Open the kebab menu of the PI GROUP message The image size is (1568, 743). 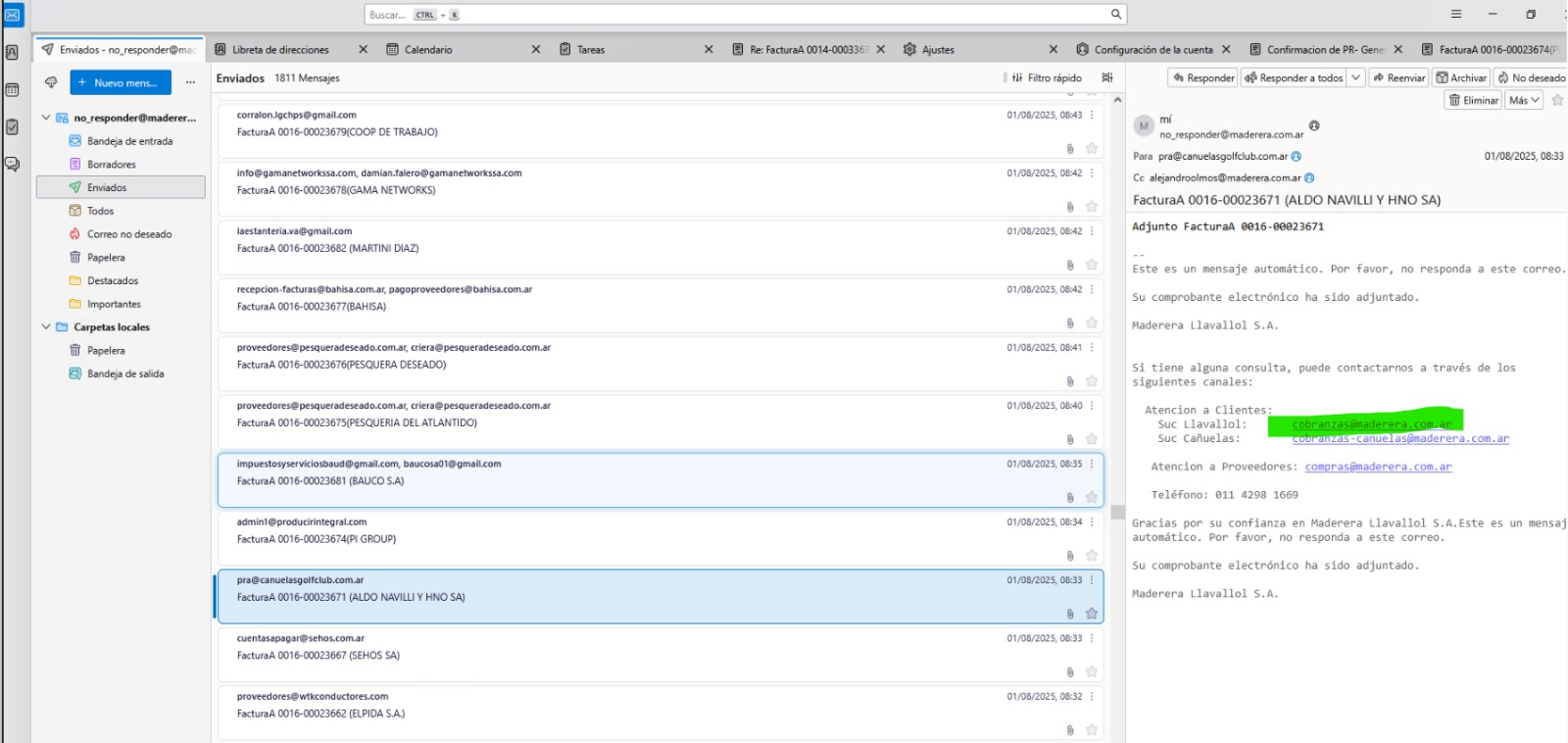[x=1092, y=521]
